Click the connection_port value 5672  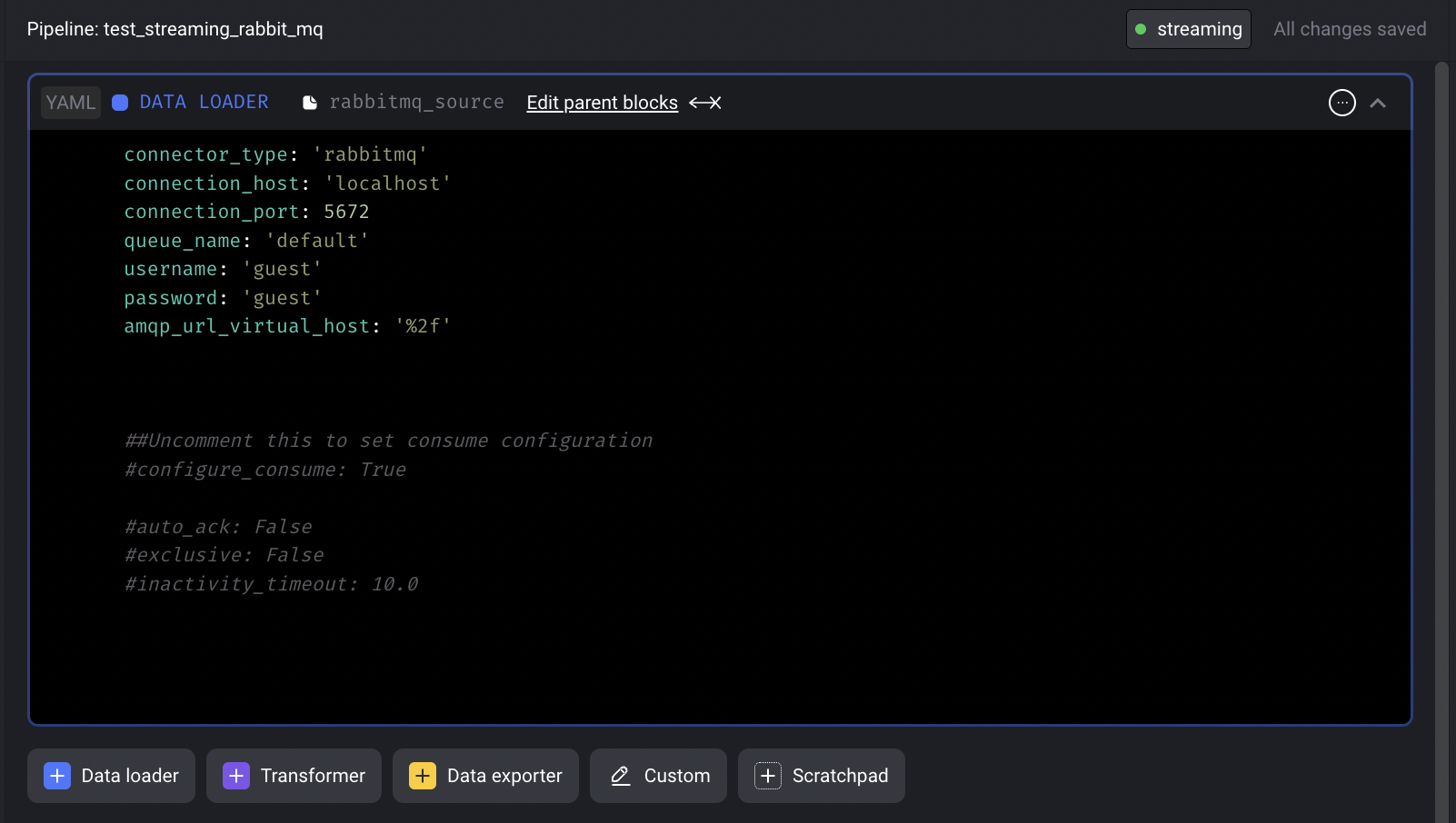(x=346, y=212)
